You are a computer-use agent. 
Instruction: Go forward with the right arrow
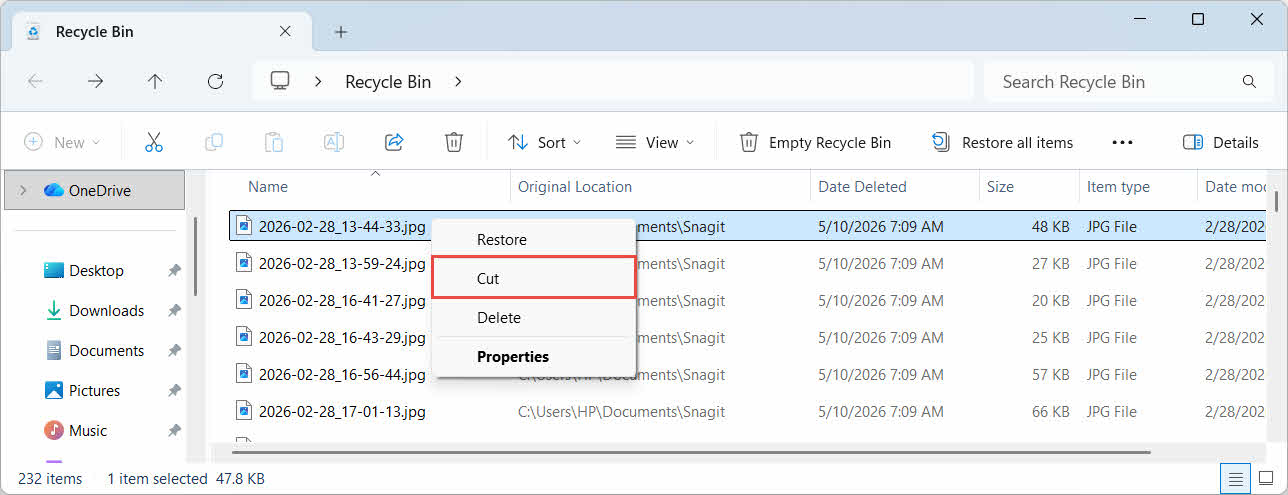95,82
